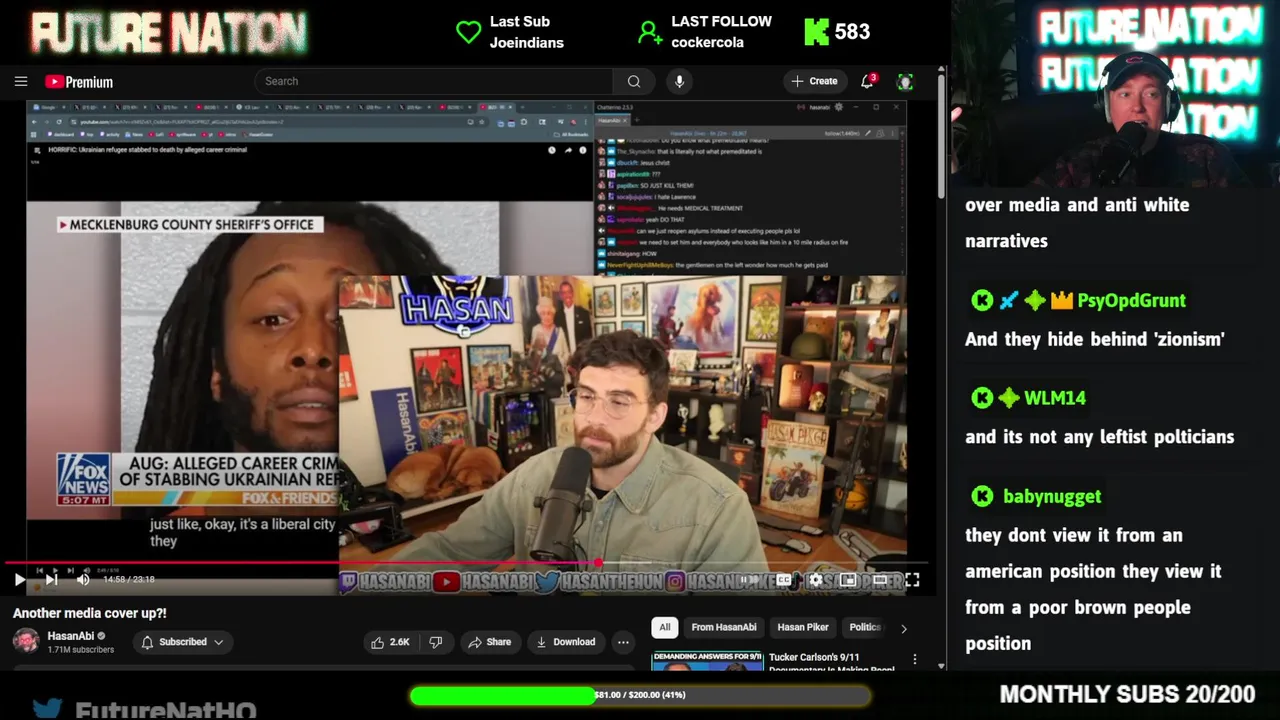1280x720 pixels.
Task: Skip to next video in player
Action: coord(52,579)
